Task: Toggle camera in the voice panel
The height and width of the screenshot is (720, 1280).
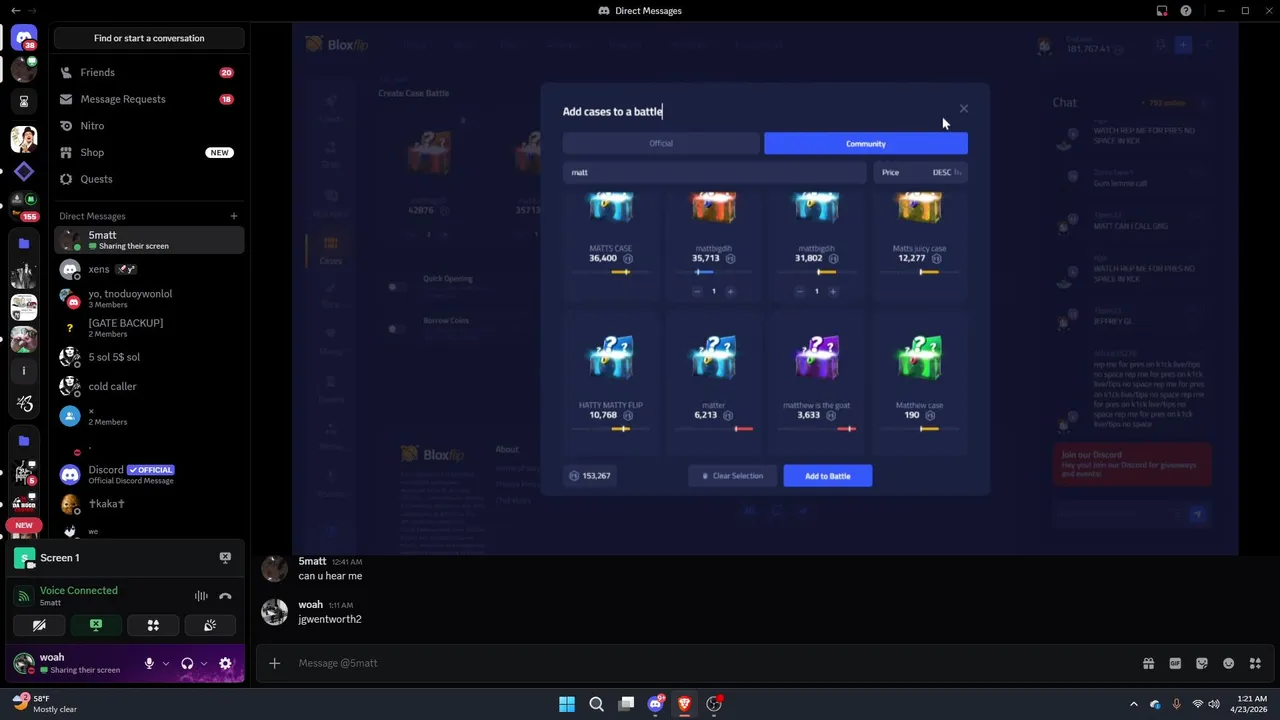Action: click(x=39, y=625)
